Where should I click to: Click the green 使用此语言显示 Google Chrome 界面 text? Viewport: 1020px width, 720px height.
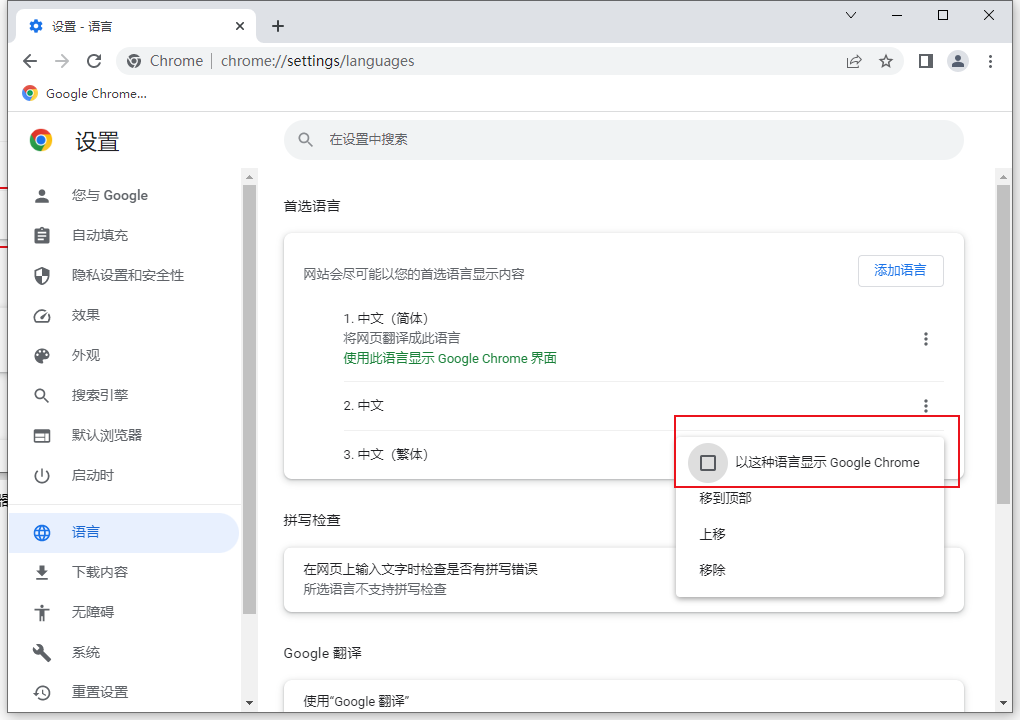450,358
